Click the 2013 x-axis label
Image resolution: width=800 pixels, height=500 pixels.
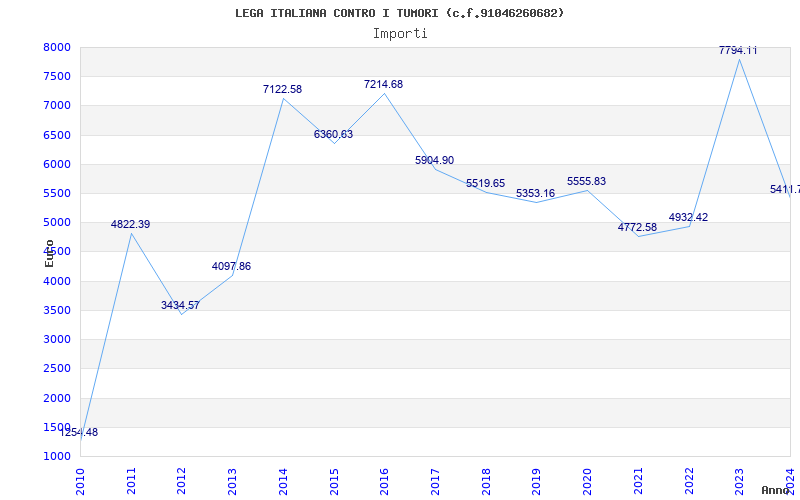tap(232, 482)
